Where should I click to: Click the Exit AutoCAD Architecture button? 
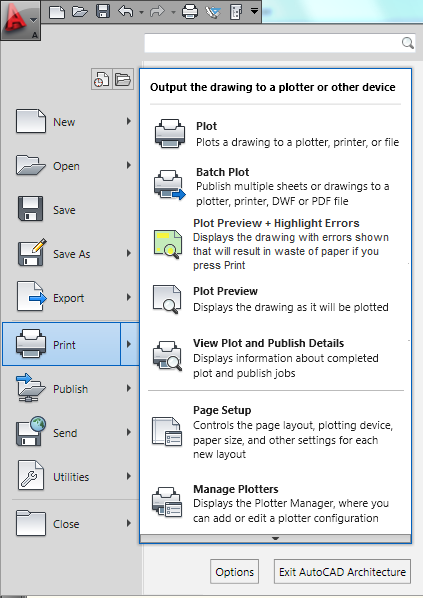pyautogui.click(x=342, y=572)
